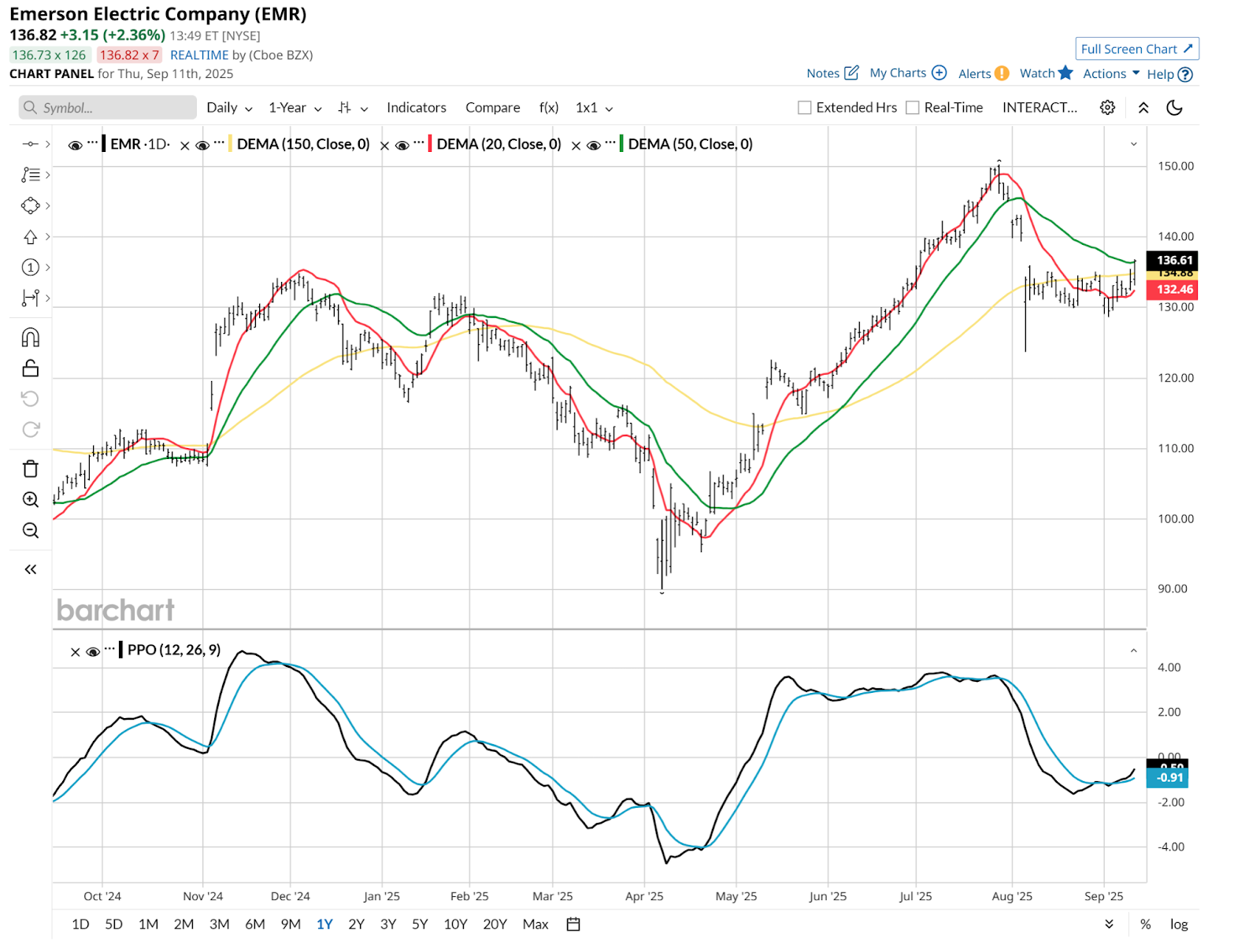Click the Full Screen Chart button

[1137, 49]
